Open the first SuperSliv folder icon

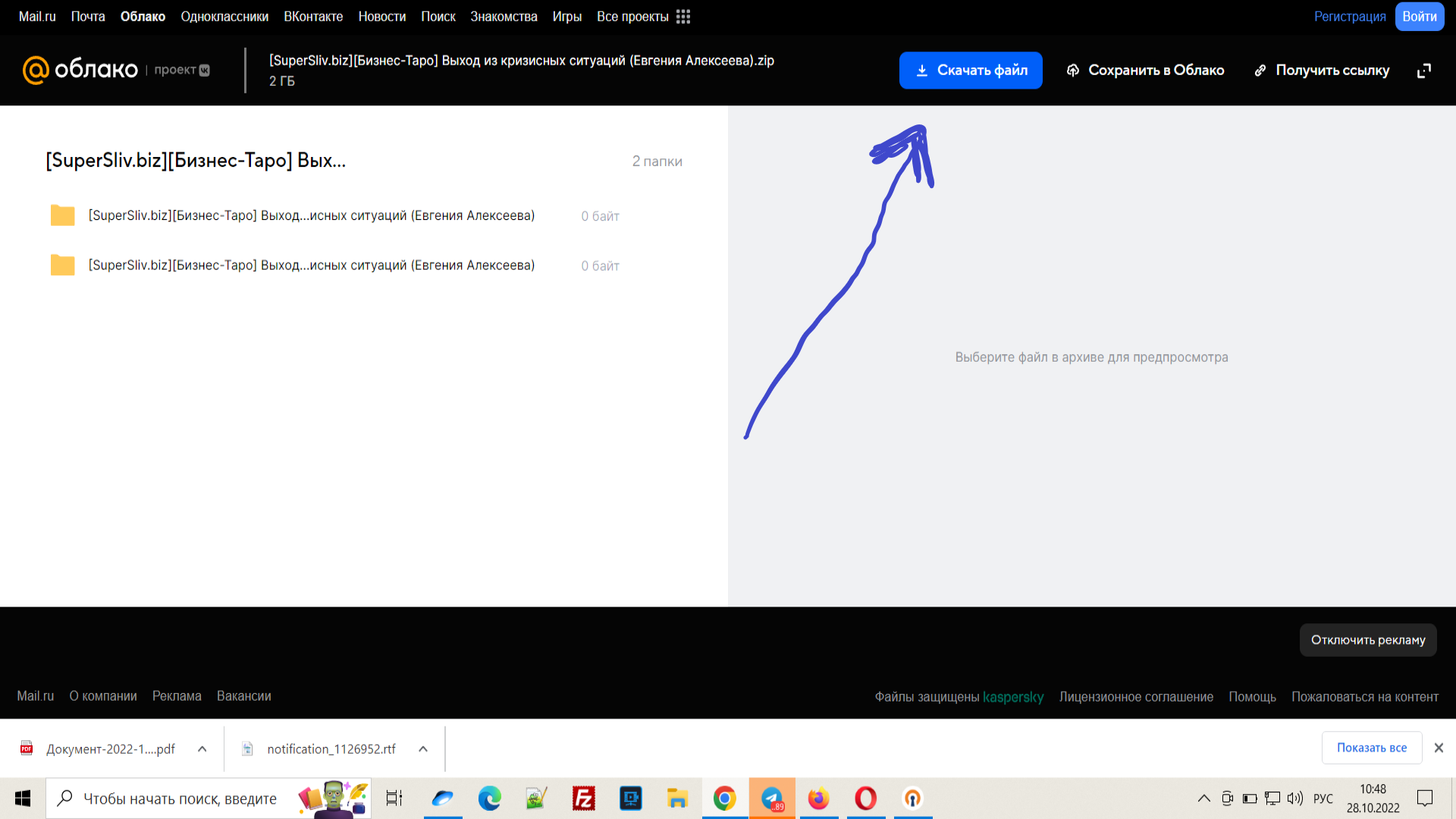click(62, 215)
